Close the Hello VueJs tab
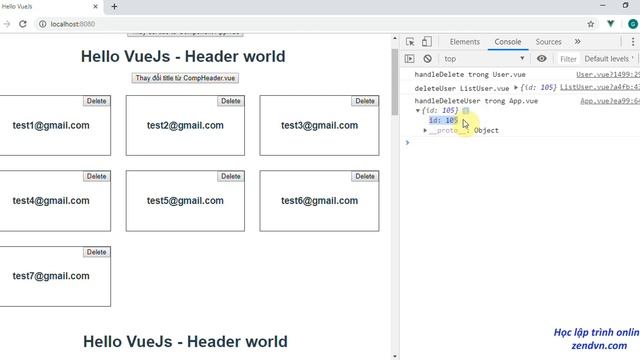 [96, 7]
